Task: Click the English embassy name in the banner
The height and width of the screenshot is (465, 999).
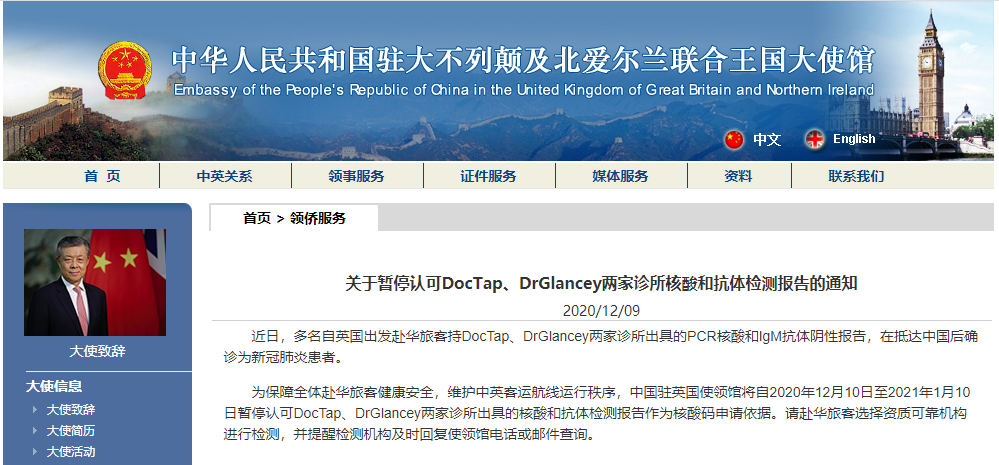Action: (524, 90)
